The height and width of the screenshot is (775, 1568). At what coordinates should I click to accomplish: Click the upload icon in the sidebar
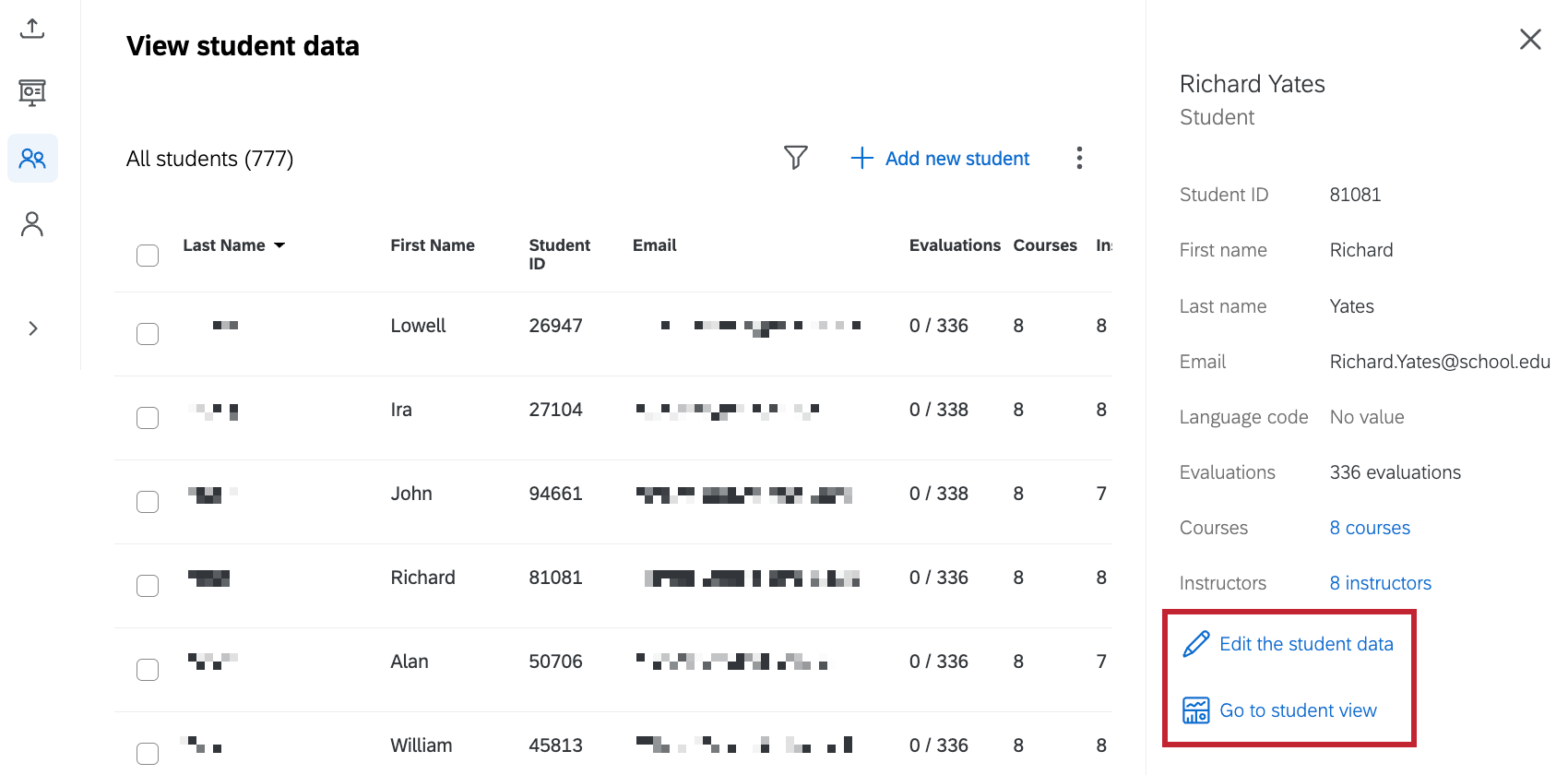pyautogui.click(x=32, y=29)
